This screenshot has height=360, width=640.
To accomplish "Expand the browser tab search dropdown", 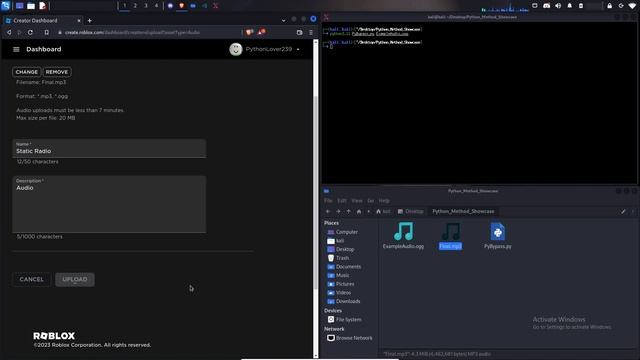I will tap(284, 20).
